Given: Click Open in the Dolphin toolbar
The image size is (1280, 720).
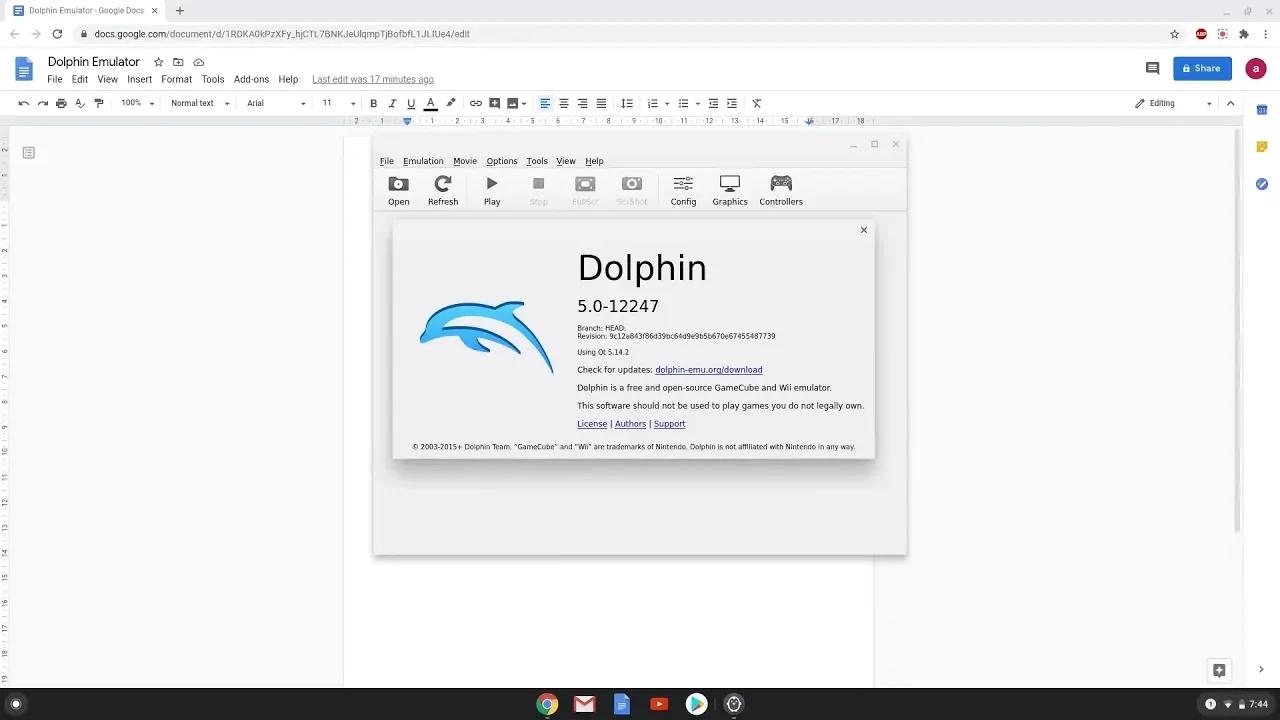Looking at the screenshot, I should (399, 190).
